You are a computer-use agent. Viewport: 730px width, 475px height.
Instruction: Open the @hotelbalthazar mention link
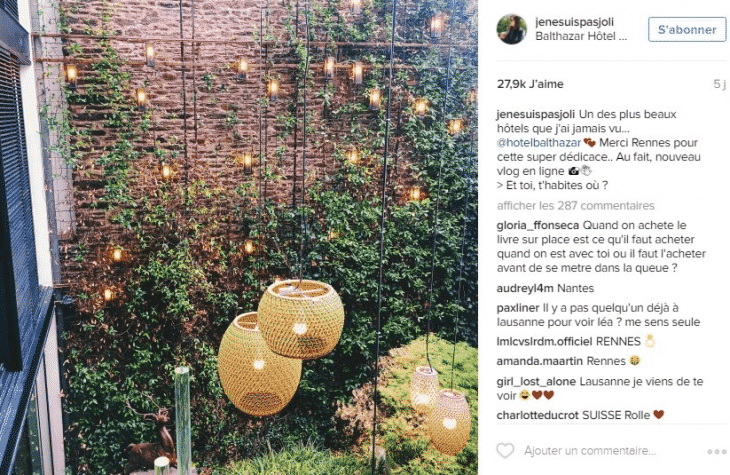coord(539,142)
